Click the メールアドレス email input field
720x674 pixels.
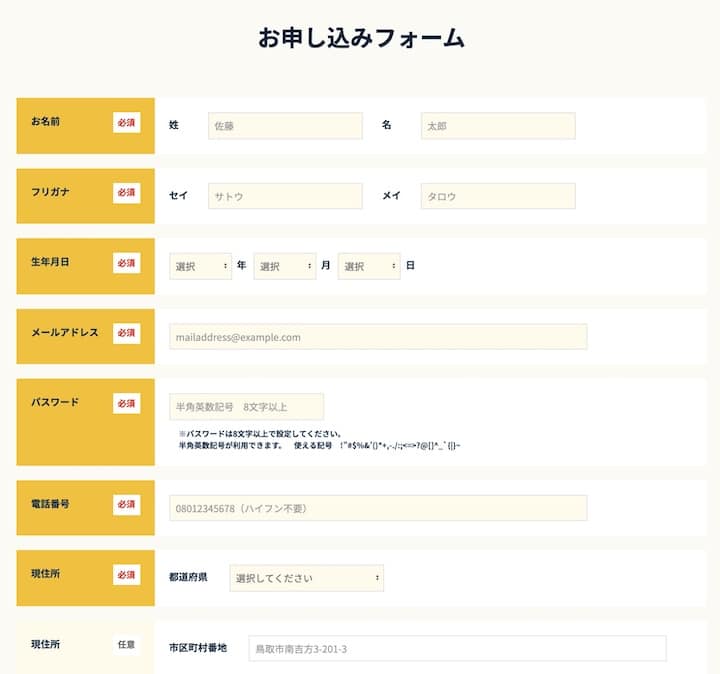(378, 337)
